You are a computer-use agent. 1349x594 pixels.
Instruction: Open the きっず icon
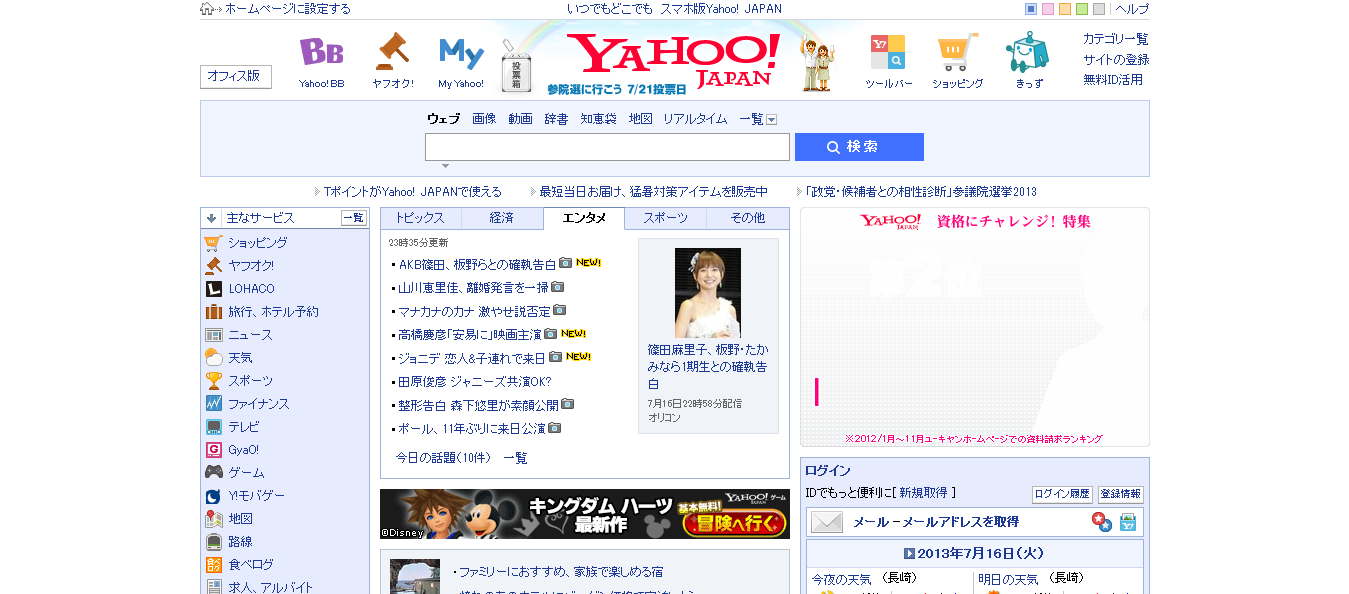[1028, 52]
